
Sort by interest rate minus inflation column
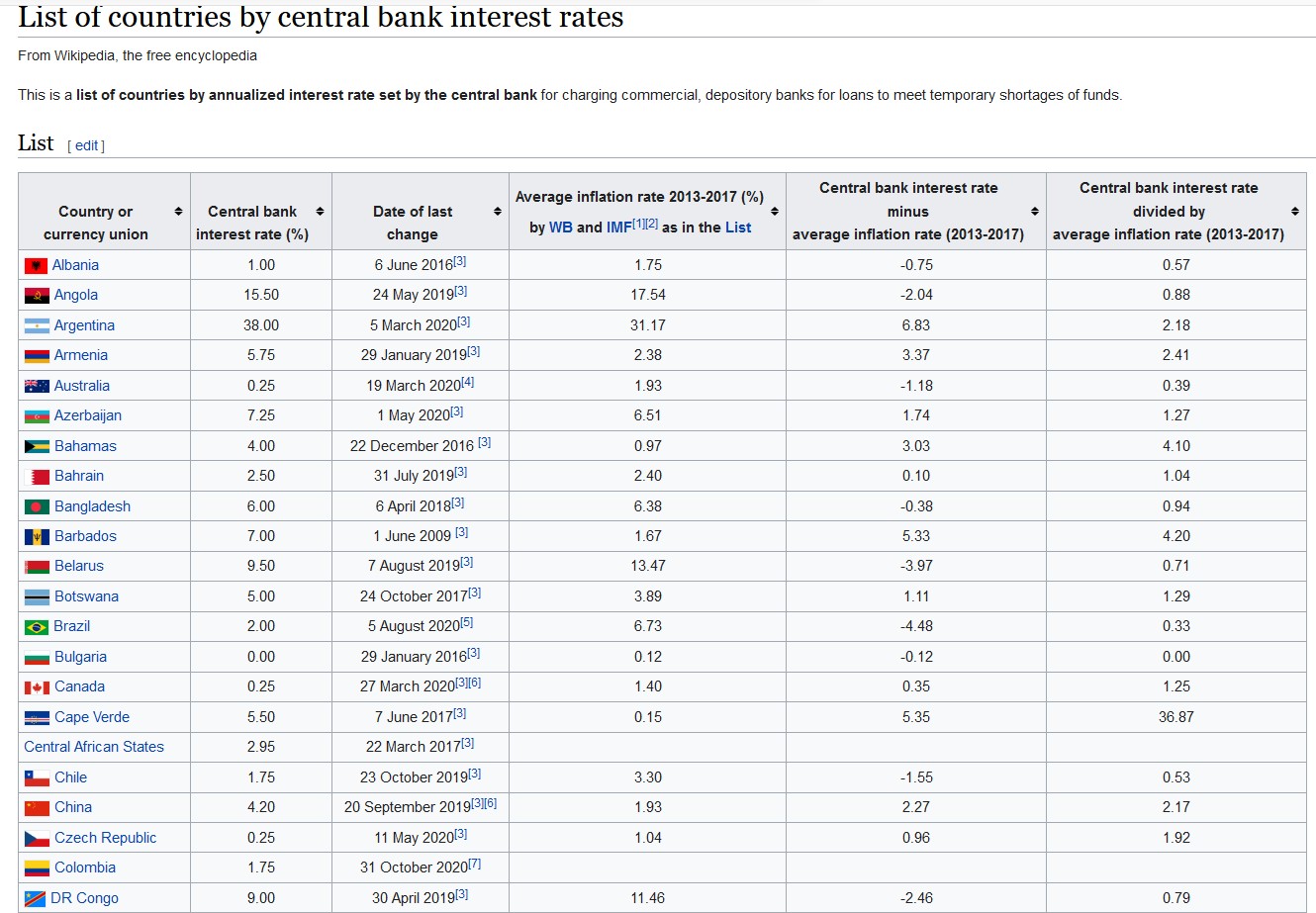tap(1034, 212)
